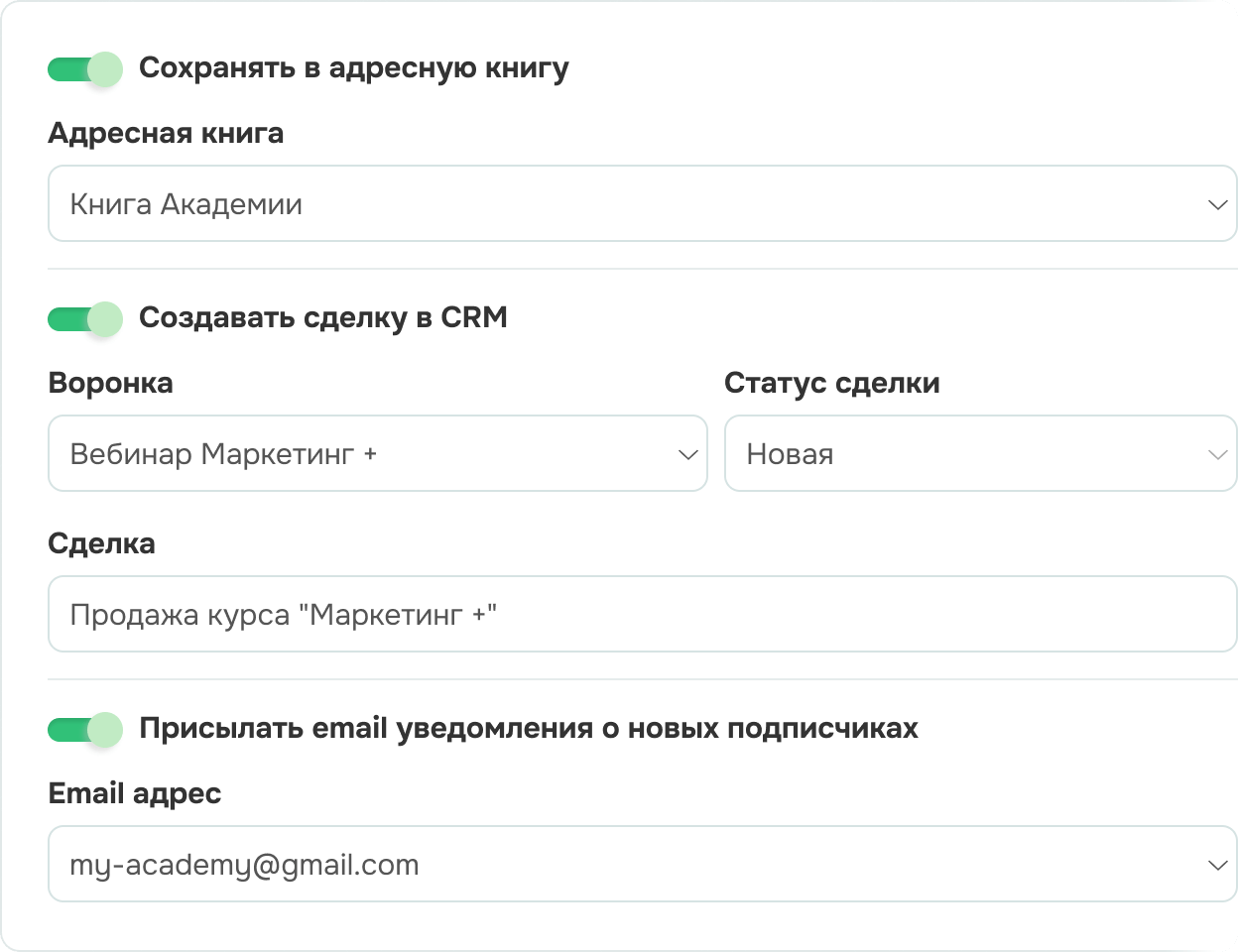Turn off email notifications about new subscribers
Viewport: 1238px width, 952px height.
pos(85,730)
